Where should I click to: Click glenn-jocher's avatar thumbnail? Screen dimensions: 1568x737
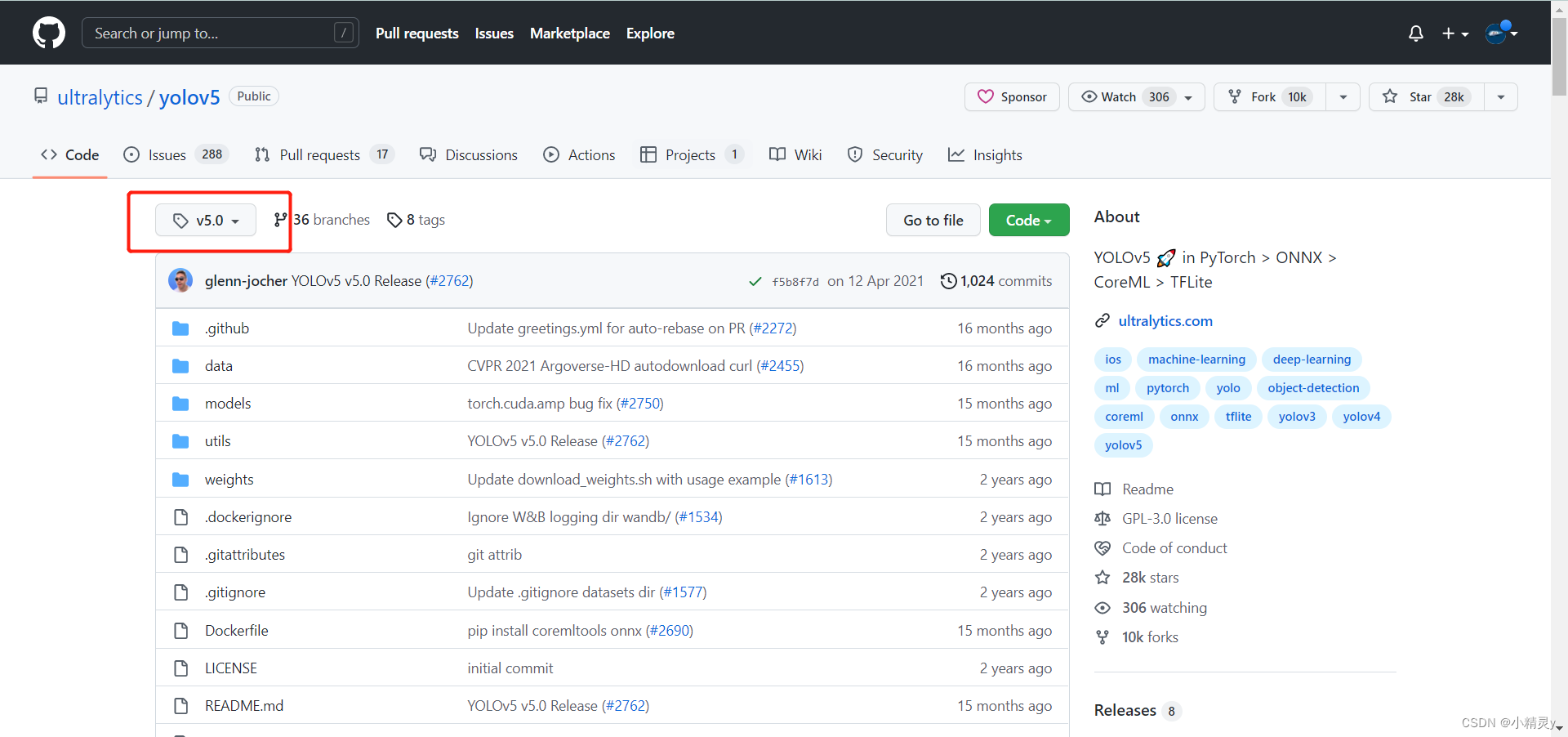click(180, 280)
